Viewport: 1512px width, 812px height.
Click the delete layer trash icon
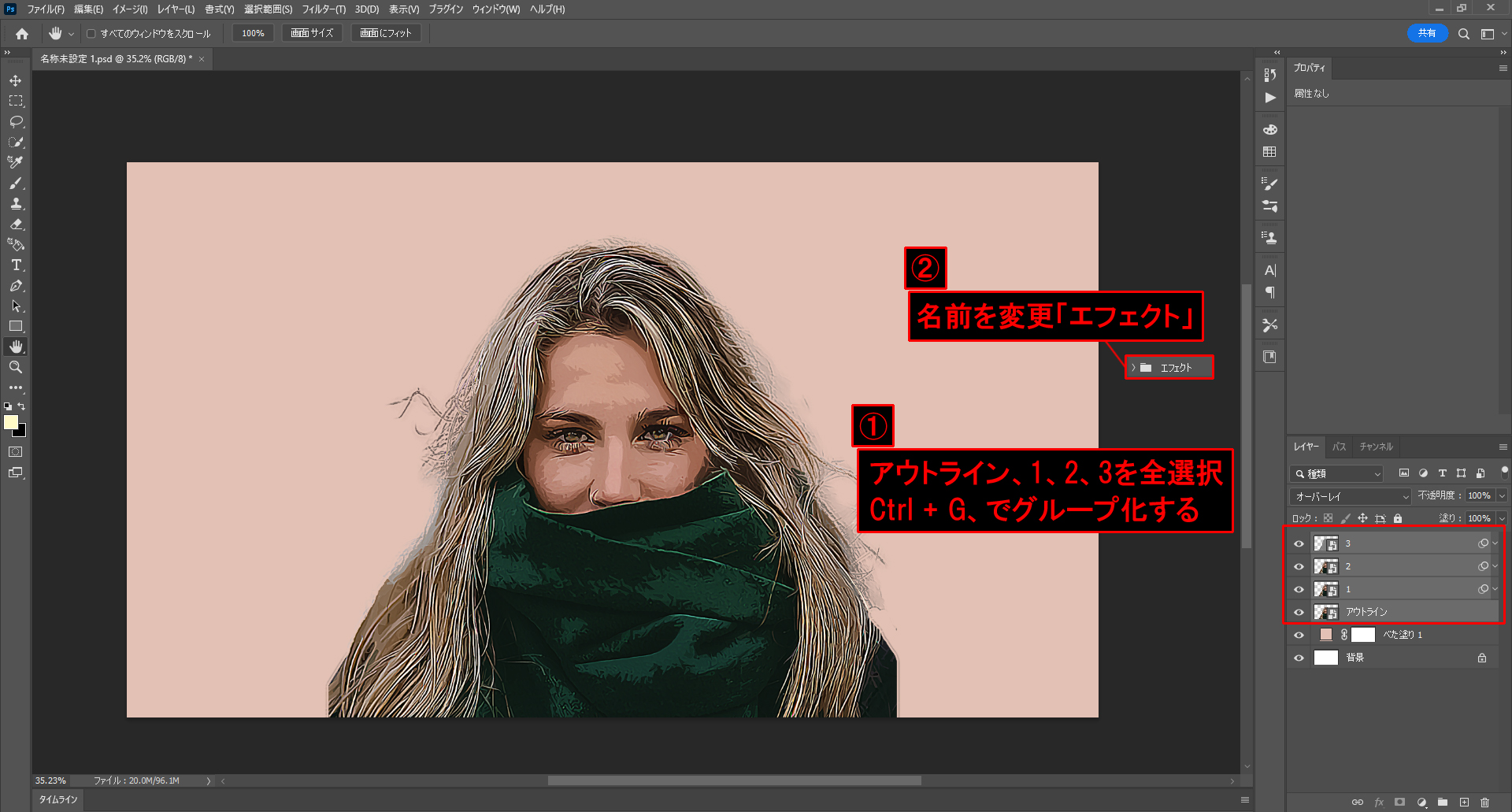pos(1484,802)
